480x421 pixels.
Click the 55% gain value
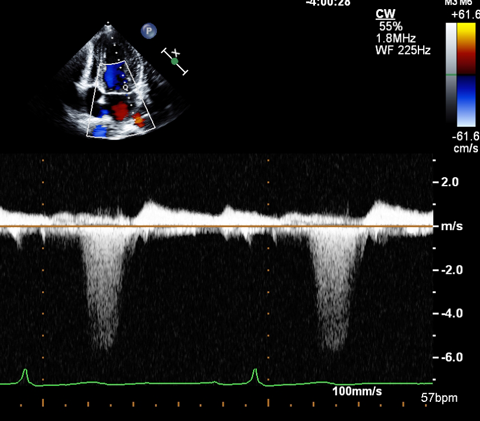click(x=391, y=27)
